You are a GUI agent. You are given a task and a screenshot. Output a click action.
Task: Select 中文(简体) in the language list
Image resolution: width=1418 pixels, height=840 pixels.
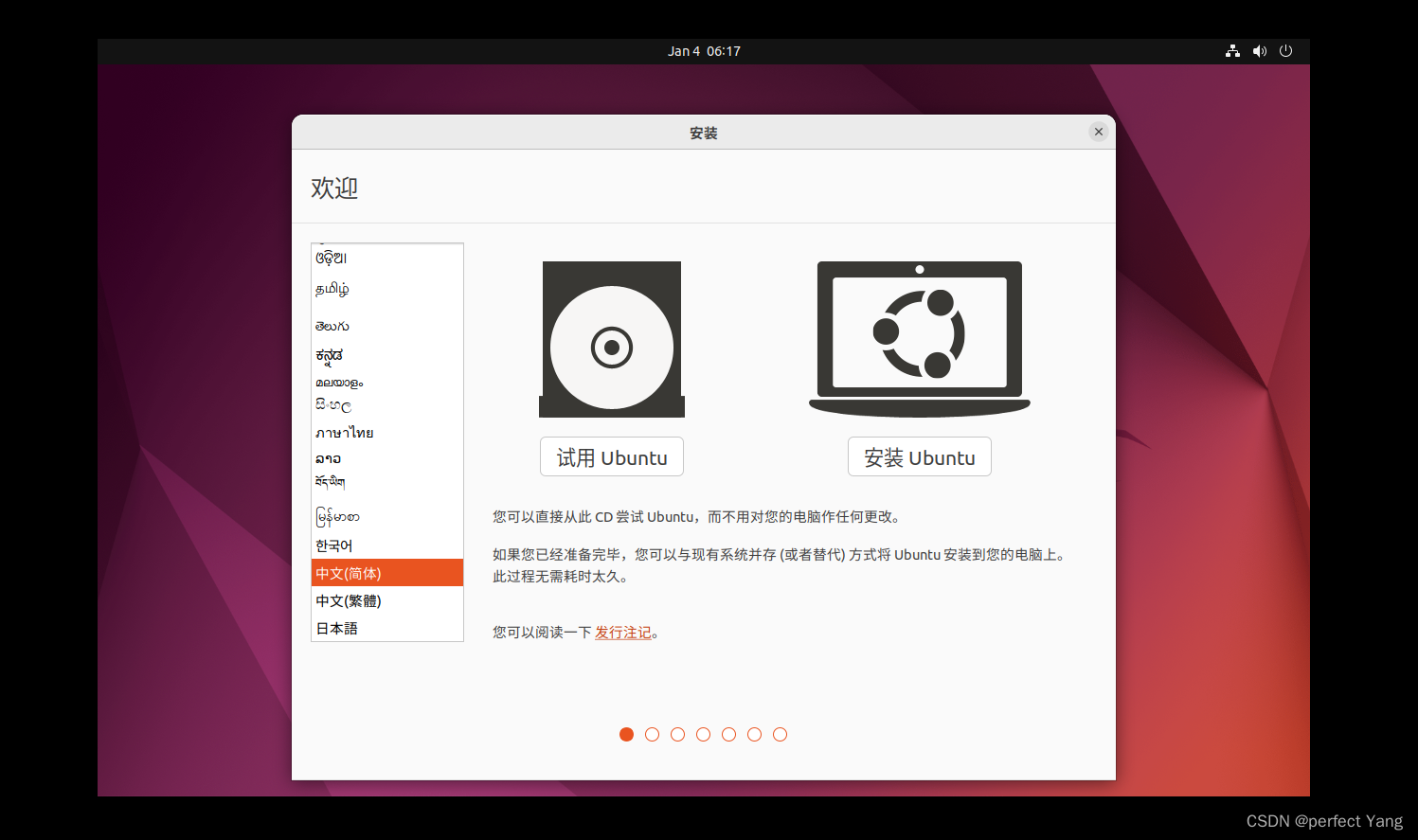387,573
